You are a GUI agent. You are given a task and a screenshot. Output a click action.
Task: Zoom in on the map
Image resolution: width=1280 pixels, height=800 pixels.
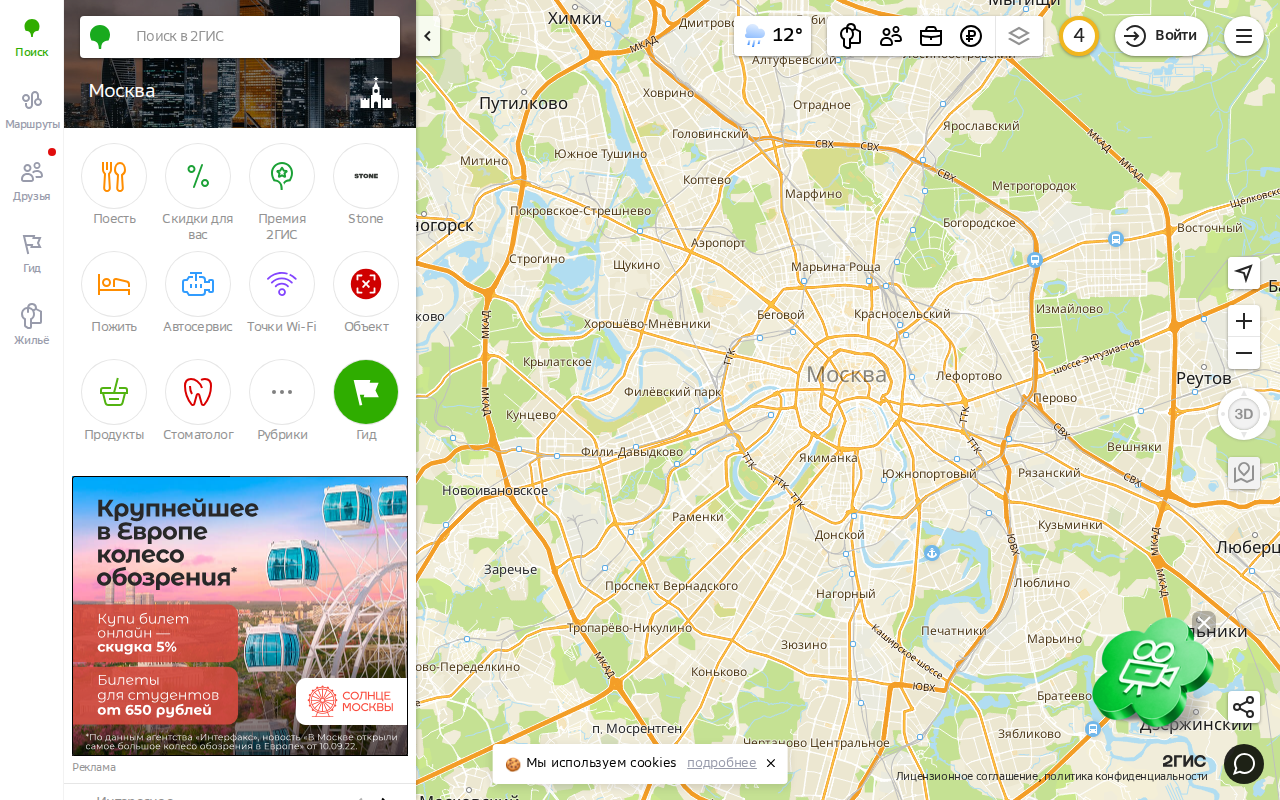[x=1244, y=321]
